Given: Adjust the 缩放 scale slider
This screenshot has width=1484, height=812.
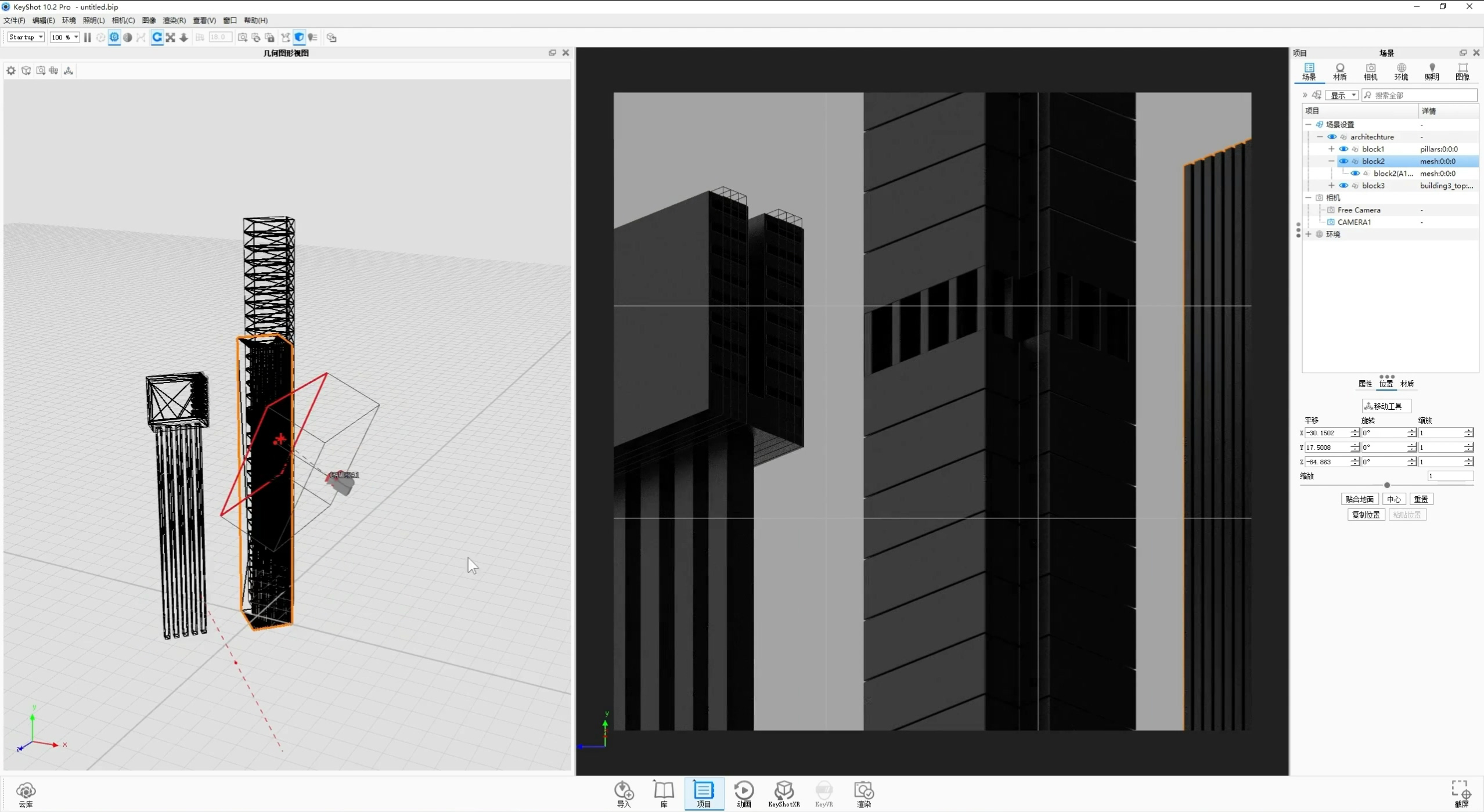Looking at the screenshot, I should pyautogui.click(x=1388, y=485).
